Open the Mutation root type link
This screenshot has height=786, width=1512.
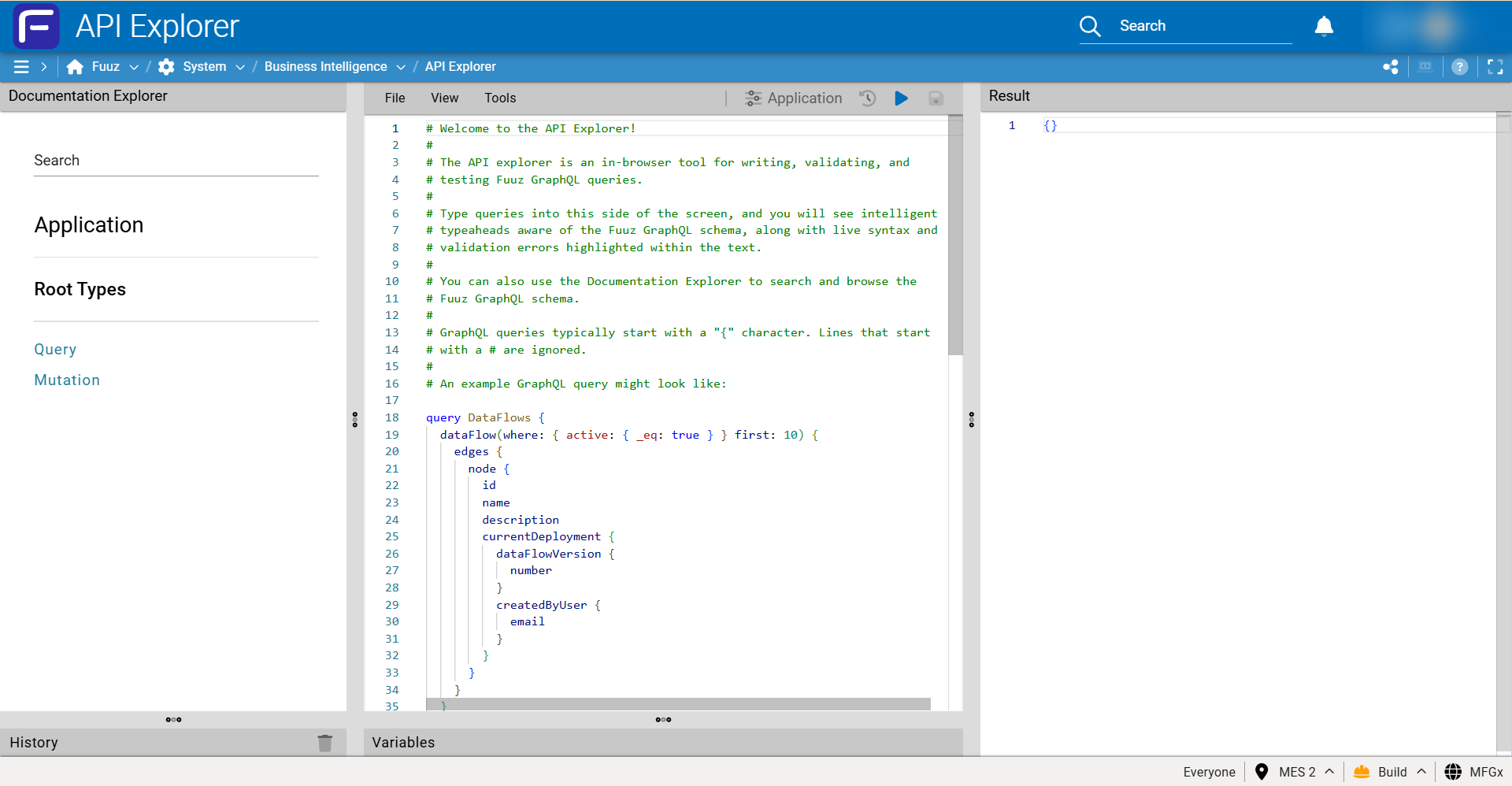pyautogui.click(x=67, y=380)
